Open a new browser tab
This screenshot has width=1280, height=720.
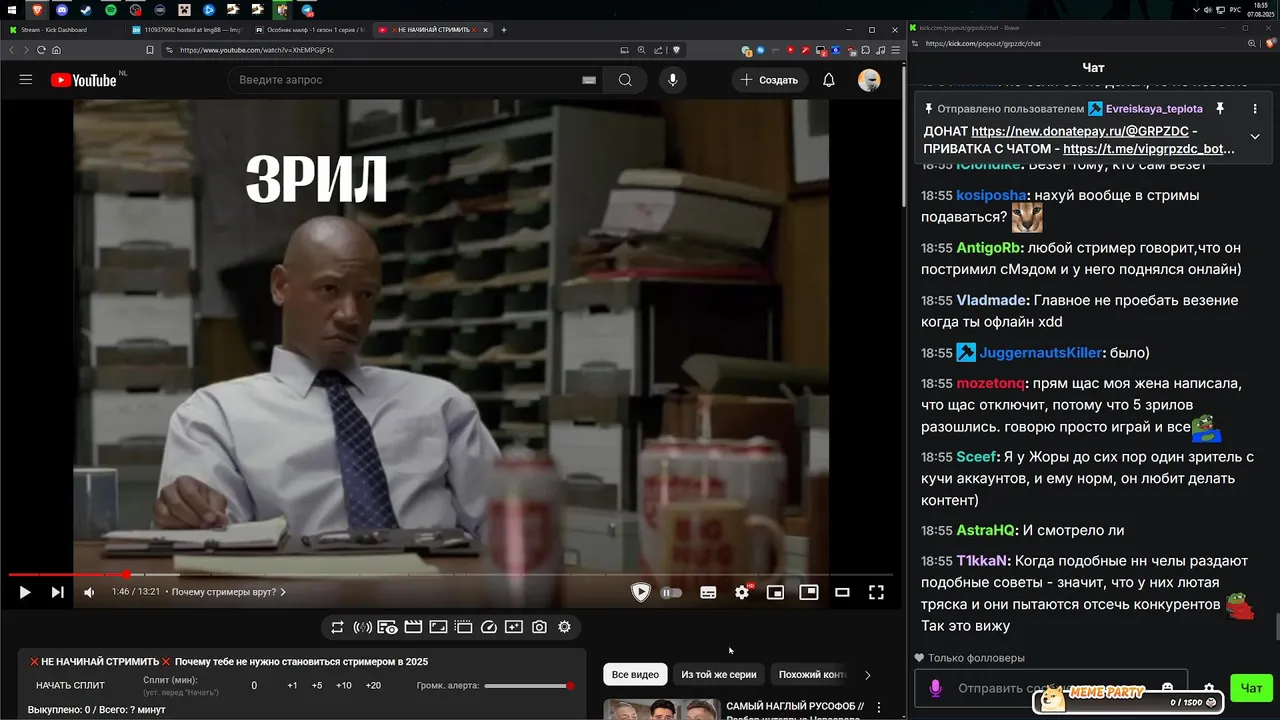(x=503, y=30)
